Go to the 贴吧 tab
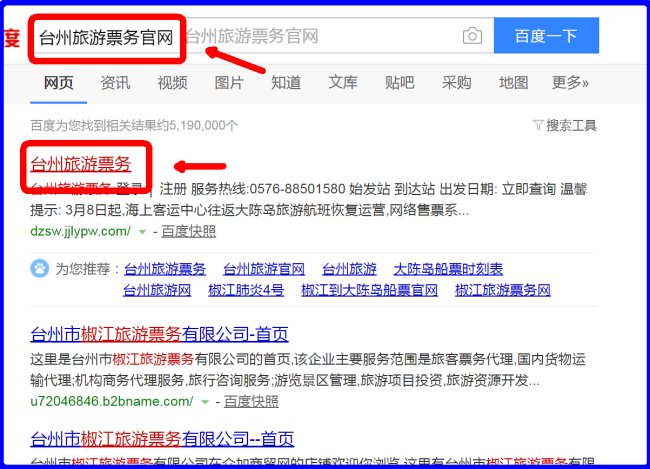This screenshot has height=469, width=650. tap(400, 83)
